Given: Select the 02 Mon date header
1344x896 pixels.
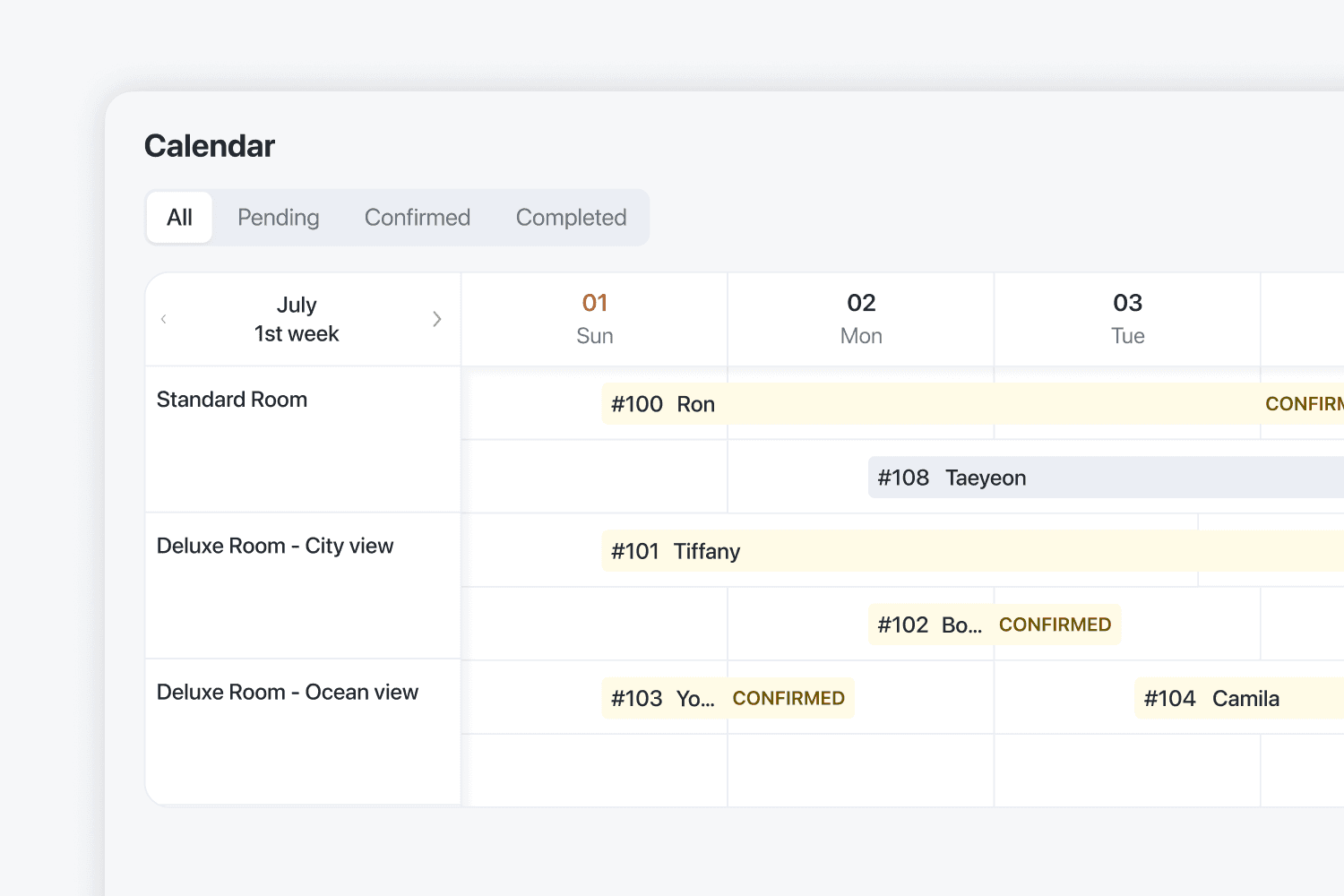Looking at the screenshot, I should [861, 319].
